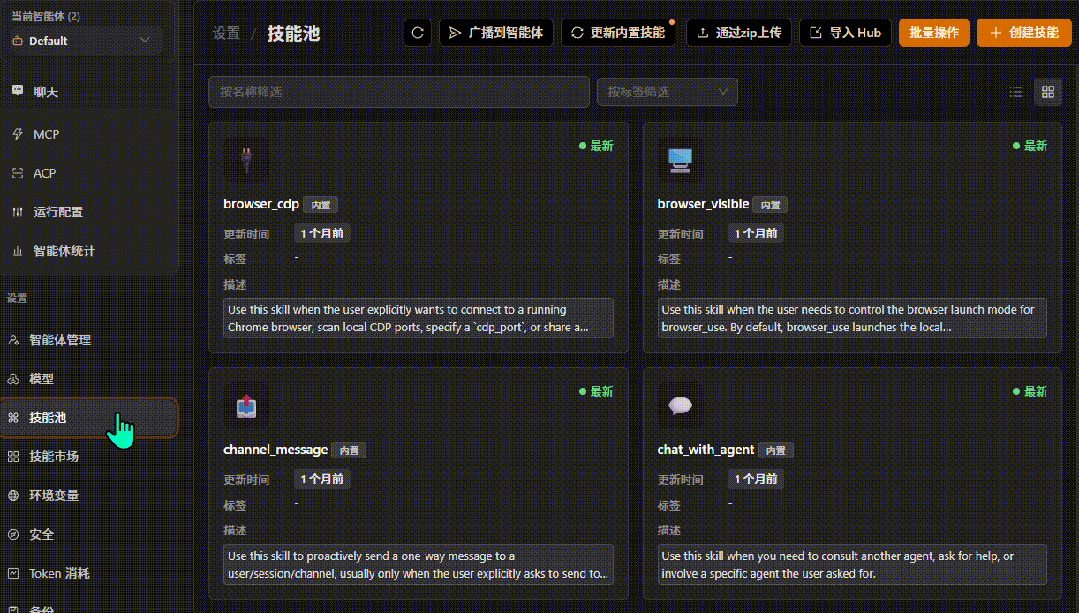Click 1个月前 update time on chat_with_agent
Screen dimensions: 1079x613
[x=756, y=479]
